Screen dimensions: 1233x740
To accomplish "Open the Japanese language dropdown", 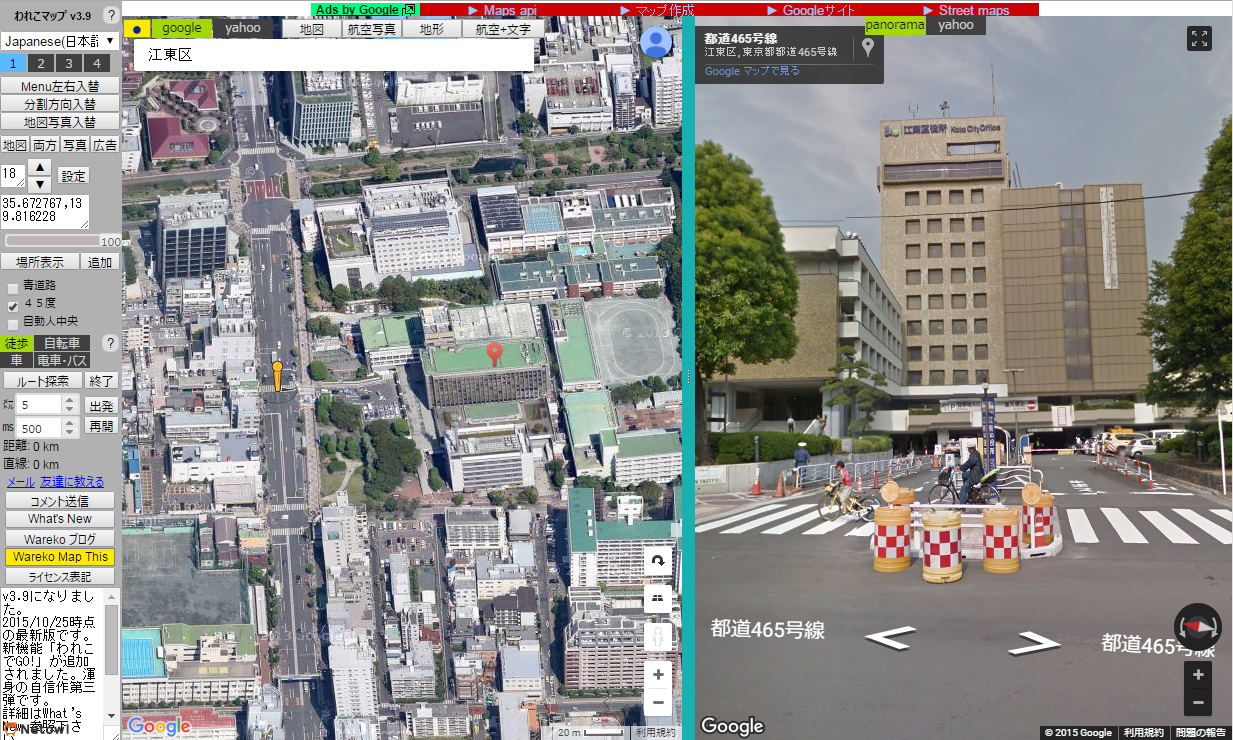I will tap(60, 41).
